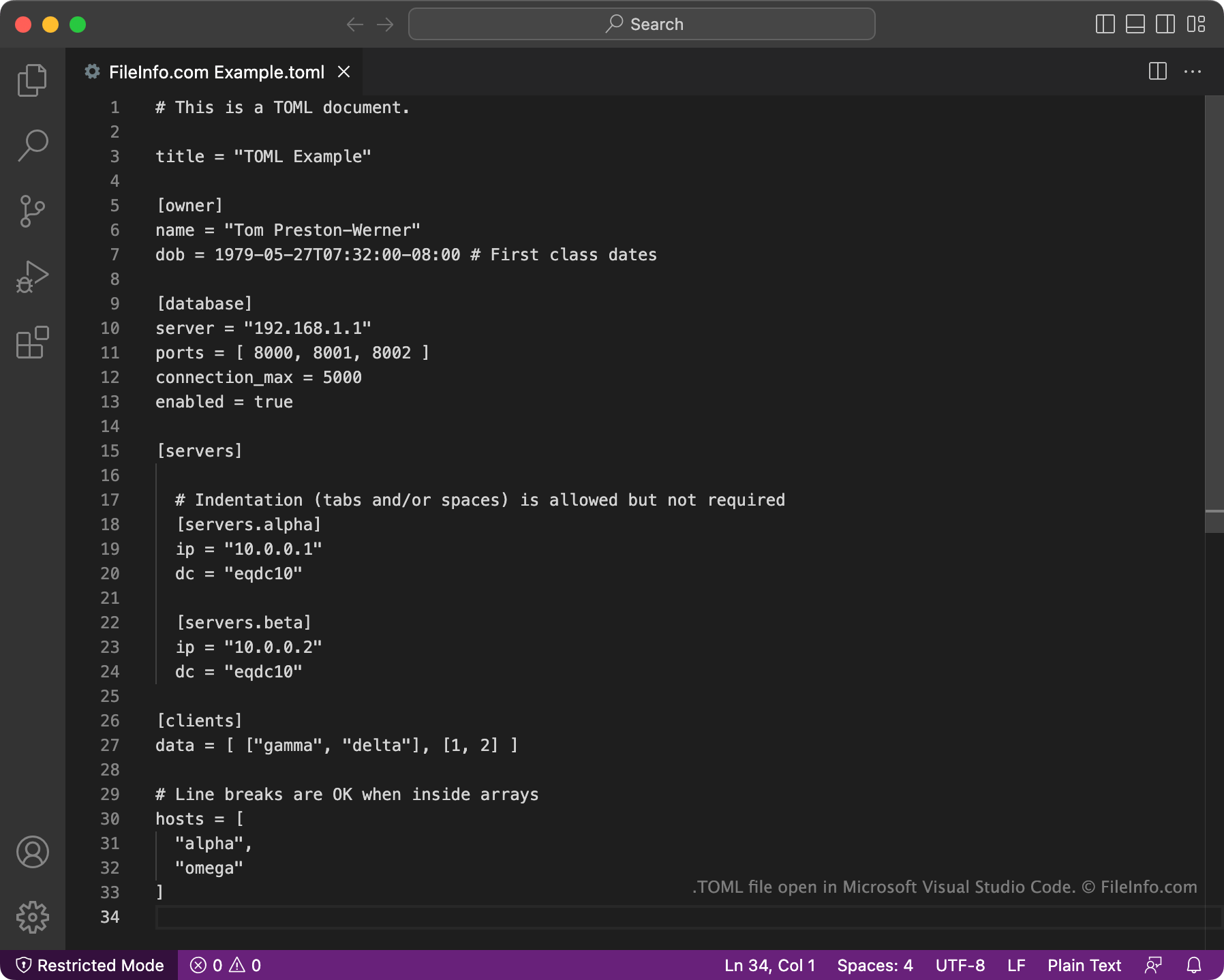Show errors and warnings panel
This screenshot has width=1224, height=980.
coord(224,965)
